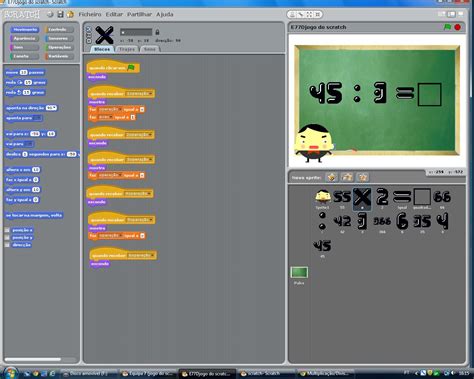This screenshot has height=379, width=474.
Task: Click the sprite name input field
Action: pos(136,32)
